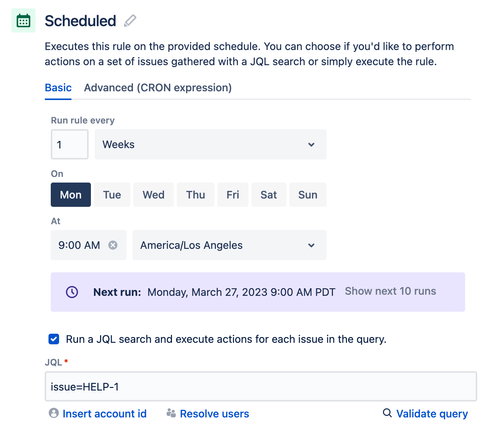Click the JQL query input field
Viewport: 503px width, 425px height.
261,386
